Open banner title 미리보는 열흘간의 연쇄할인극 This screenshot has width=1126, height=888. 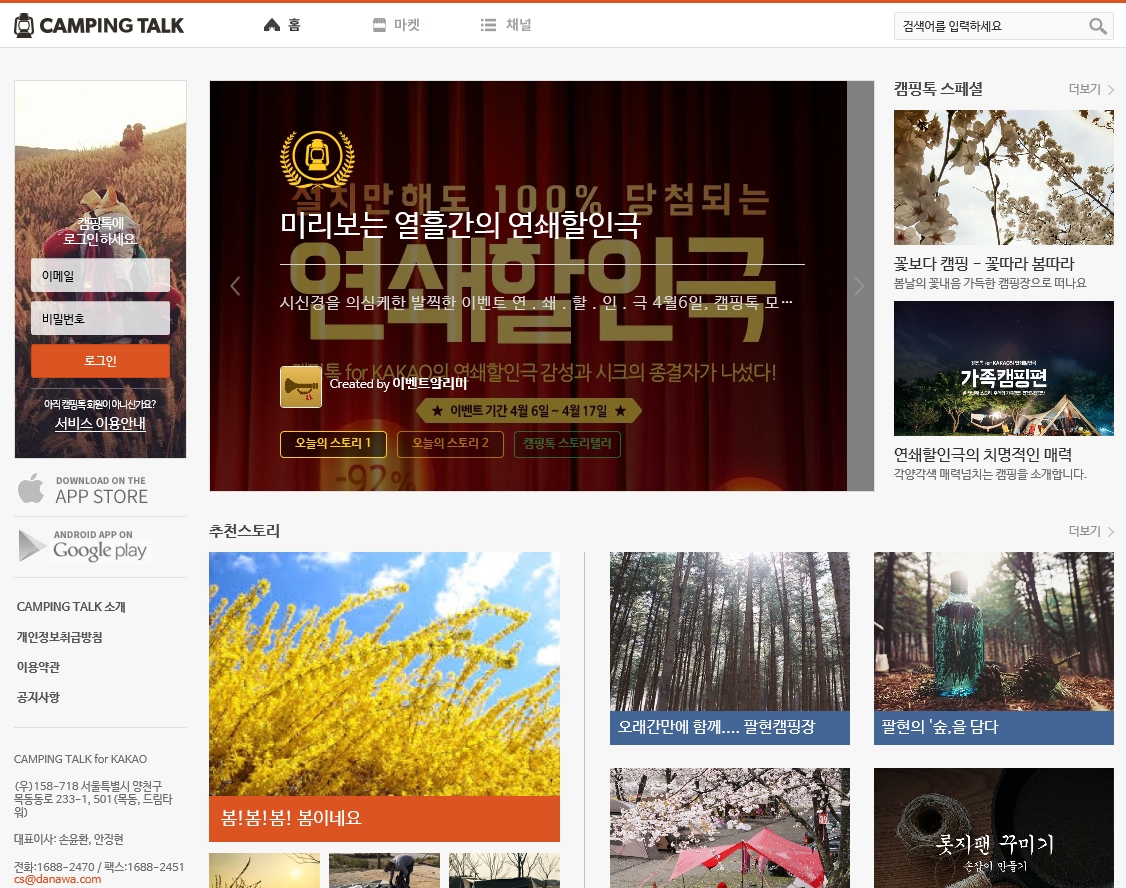[460, 225]
